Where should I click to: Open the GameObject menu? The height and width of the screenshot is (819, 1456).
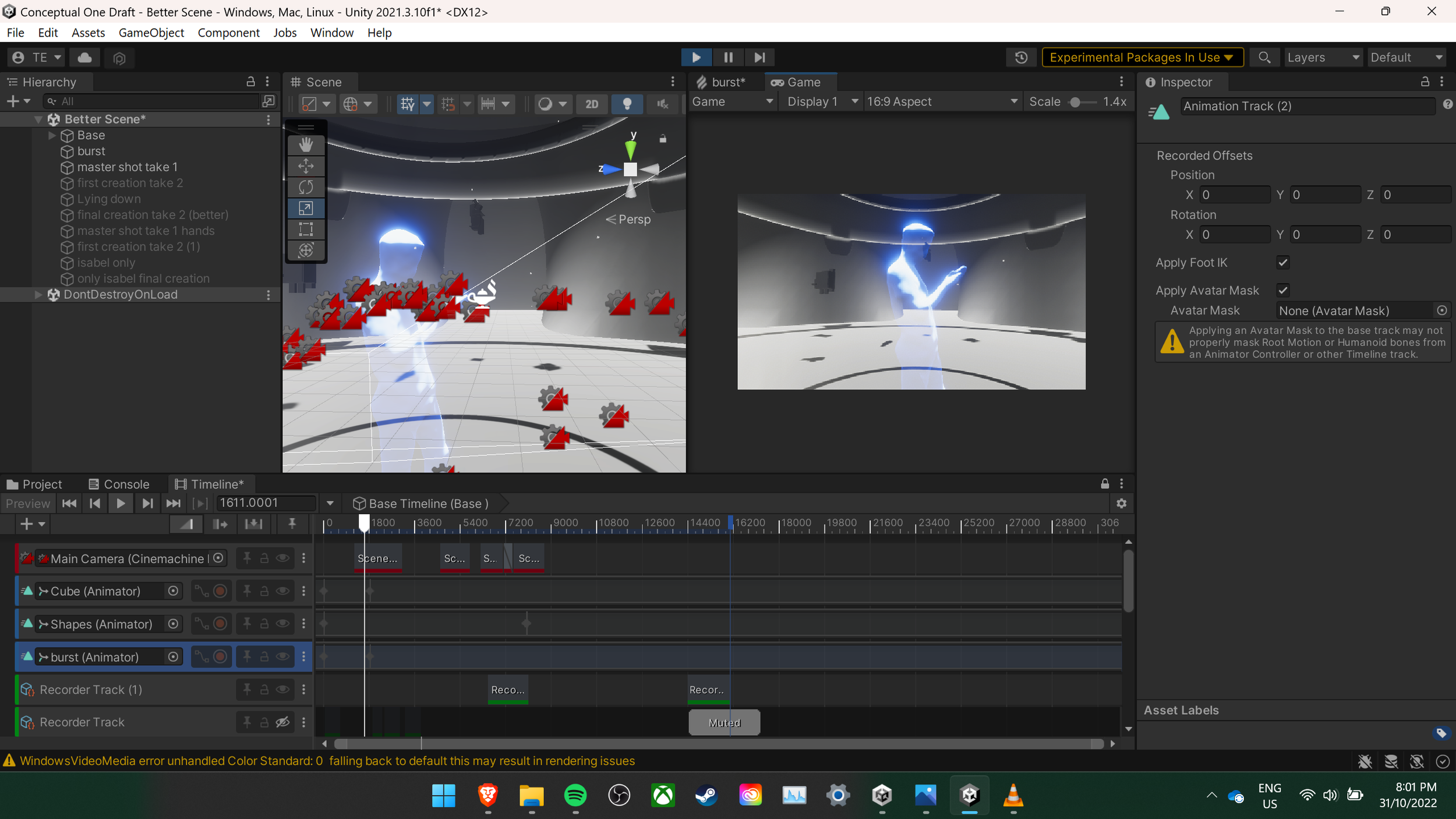[151, 33]
